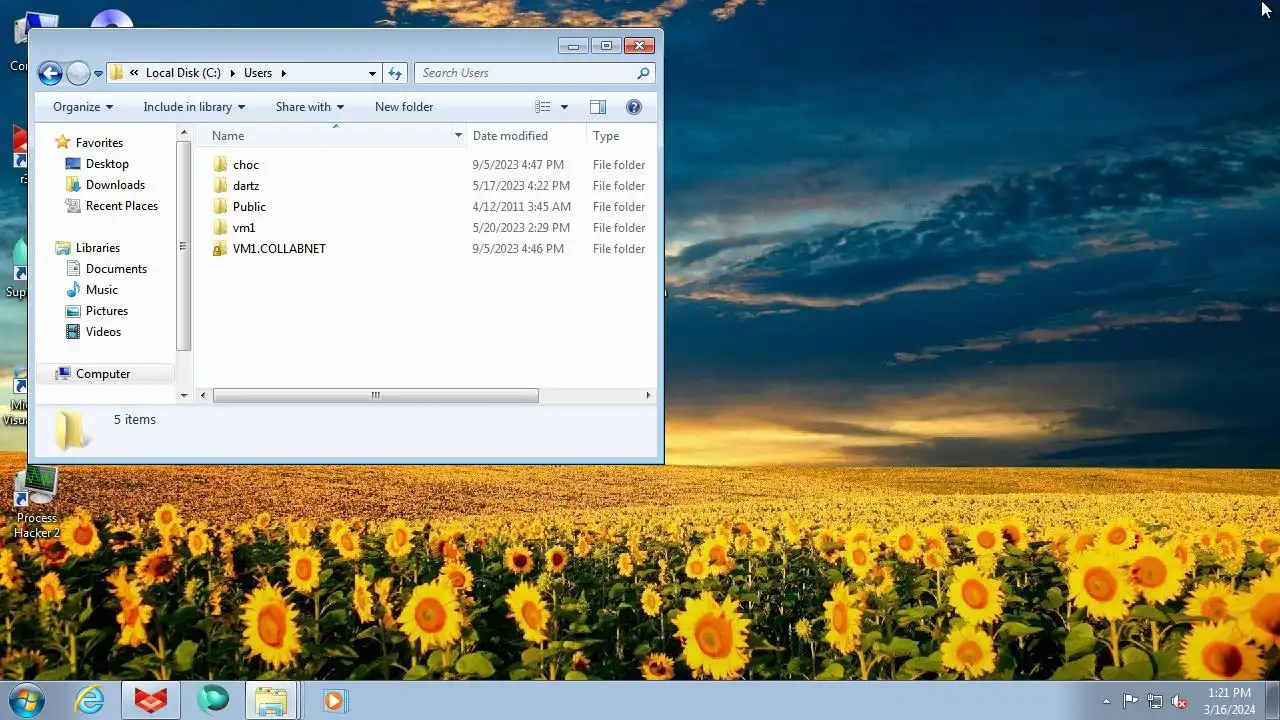Open the Documents library
The height and width of the screenshot is (720, 1280).
click(x=116, y=269)
